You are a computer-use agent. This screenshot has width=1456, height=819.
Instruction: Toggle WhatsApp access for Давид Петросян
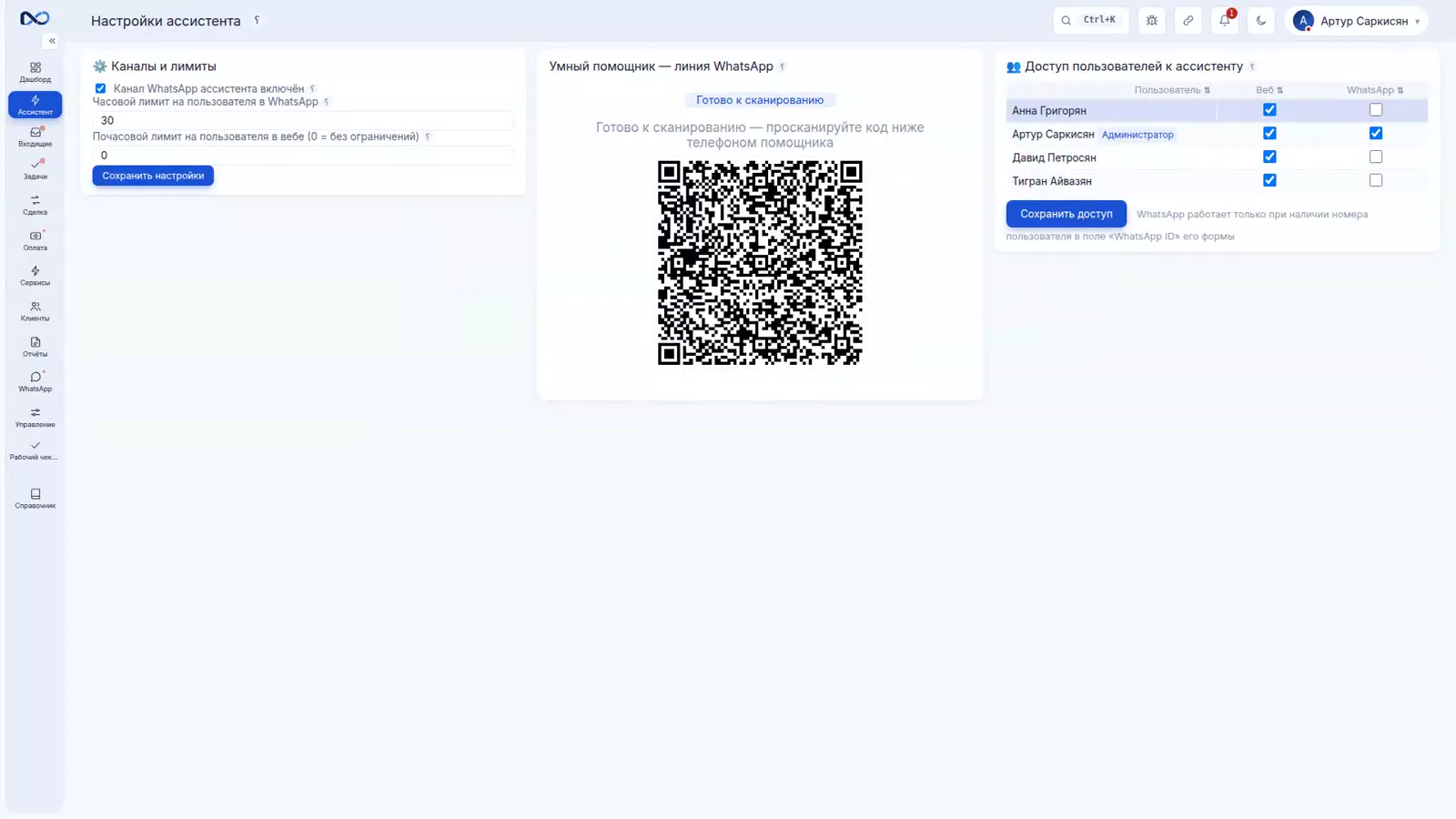[1376, 157]
